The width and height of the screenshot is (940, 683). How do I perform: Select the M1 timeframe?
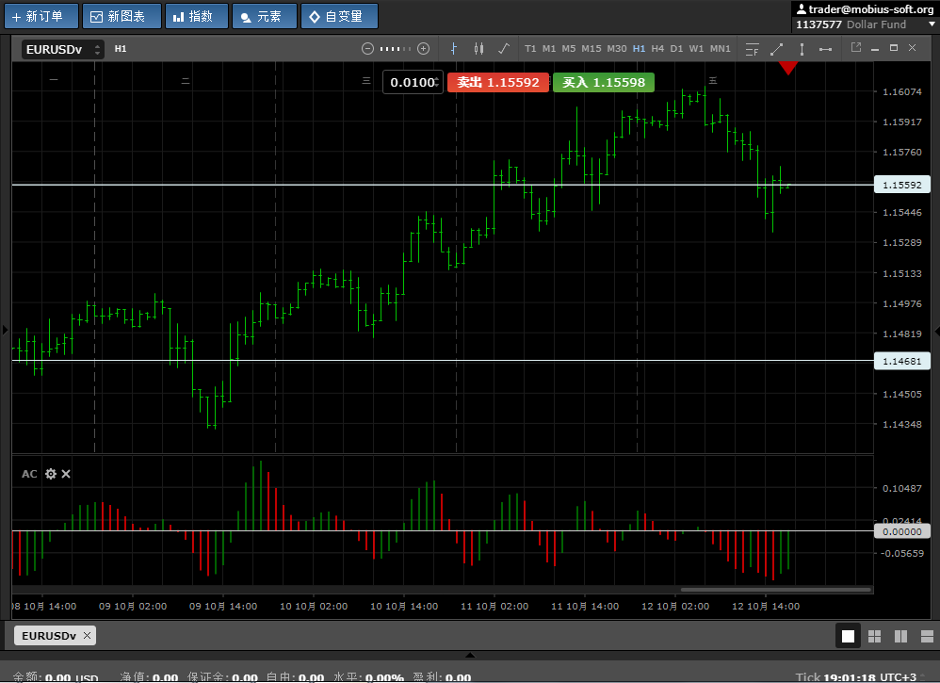(x=549, y=49)
